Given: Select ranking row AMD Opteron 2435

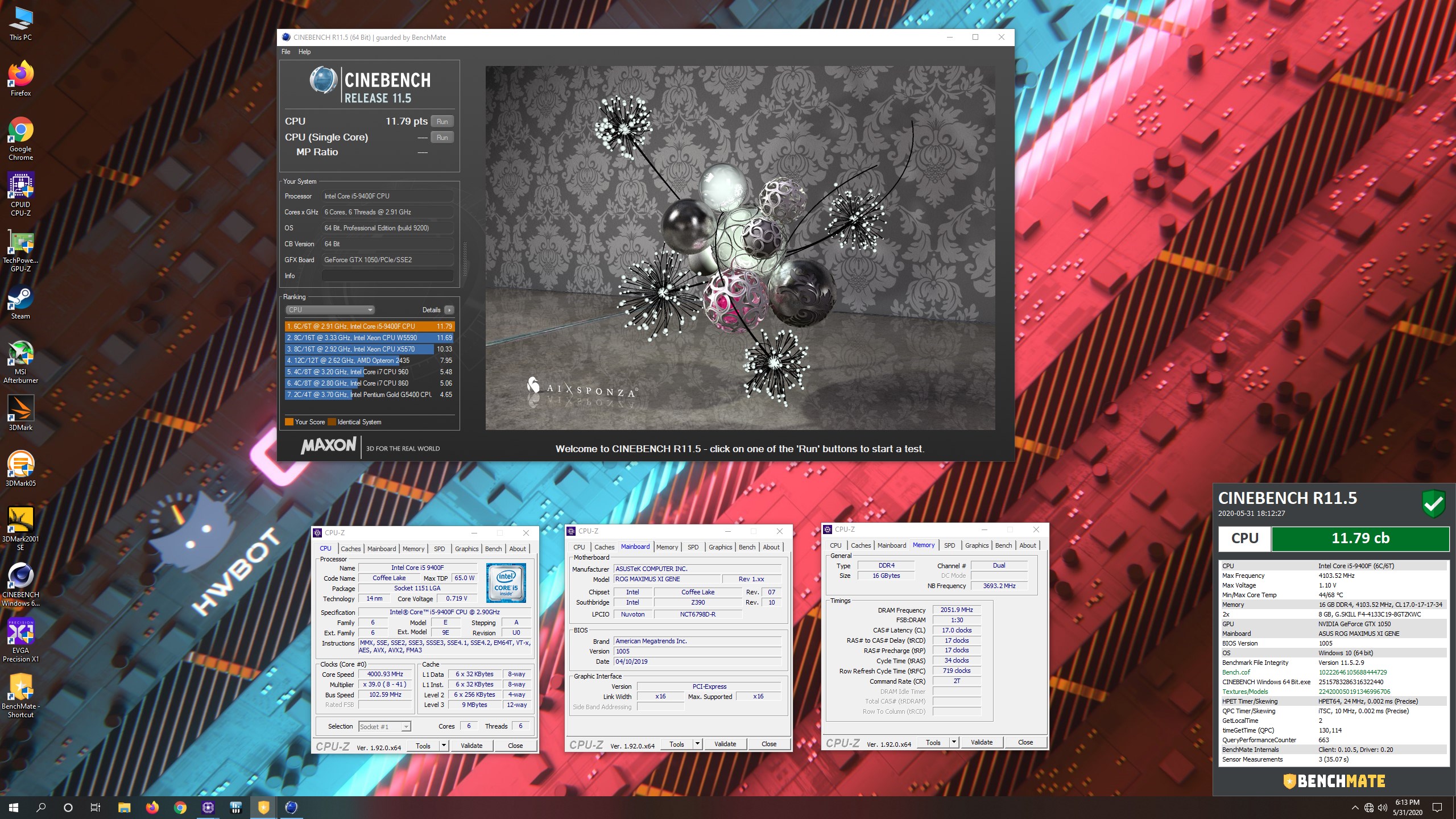Looking at the screenshot, I should click(x=369, y=361).
